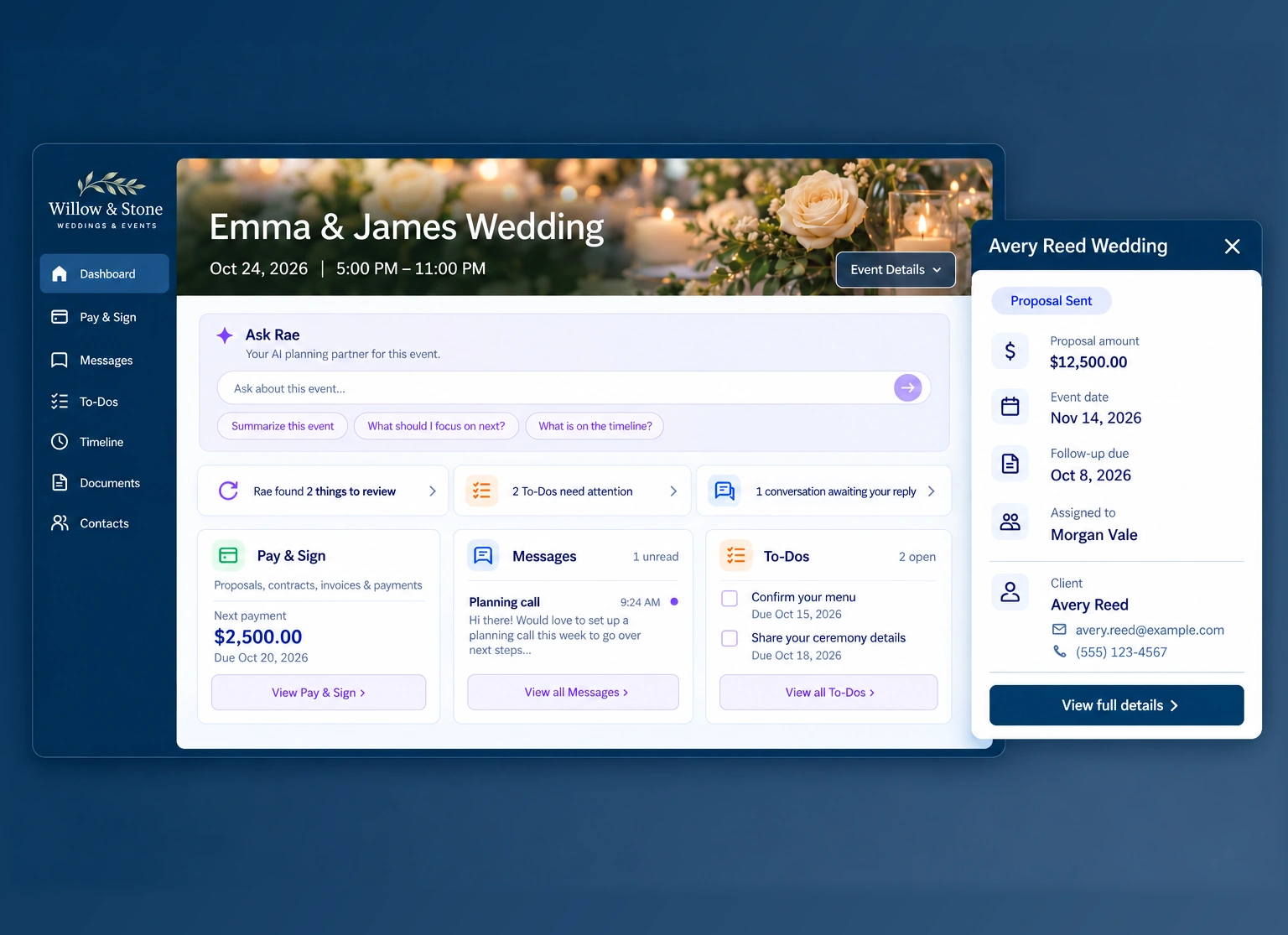
Task: Click the dollar icon next to Proposal amount
Action: 1010,351
